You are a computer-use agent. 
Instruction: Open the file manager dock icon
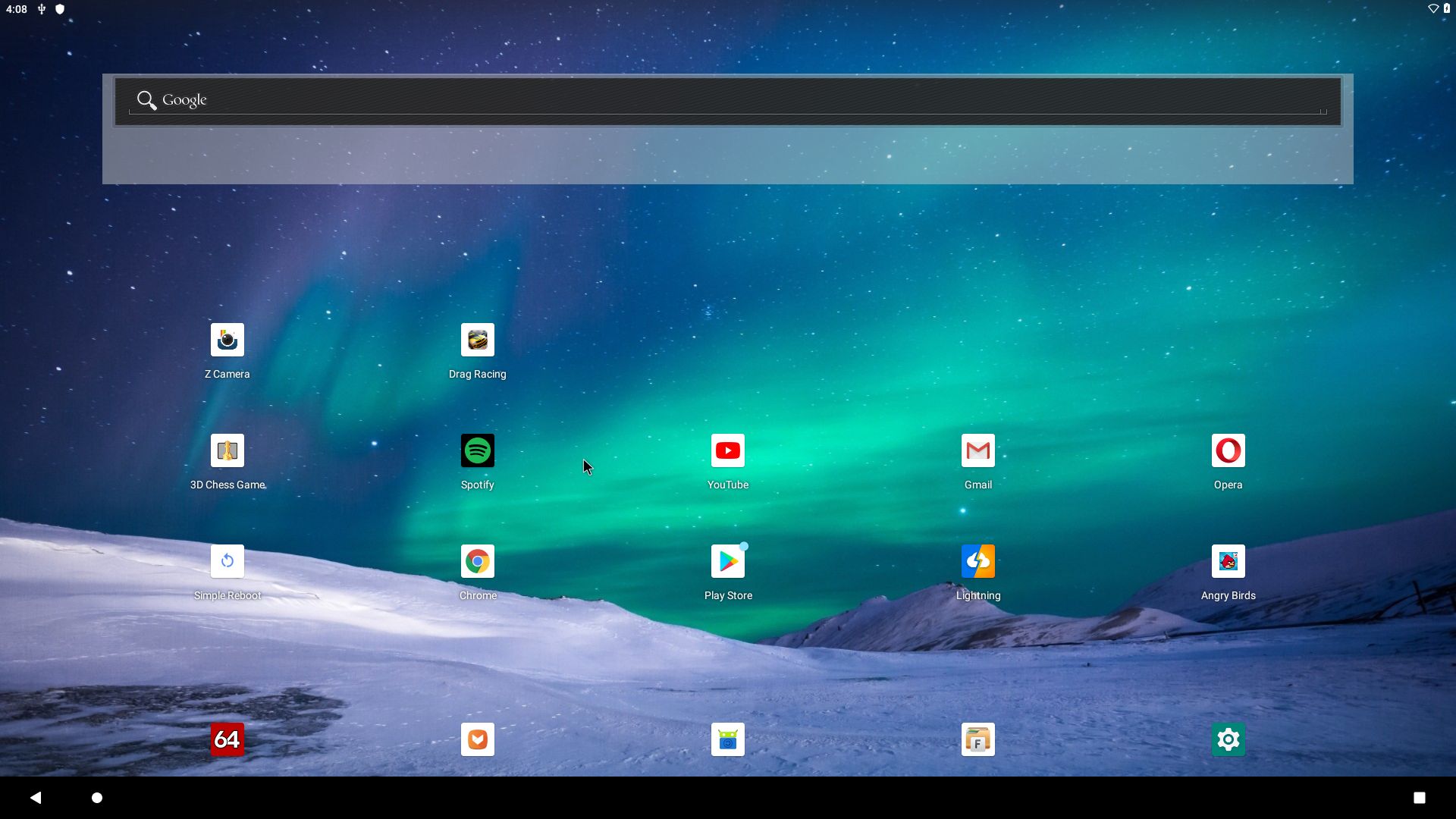click(977, 739)
